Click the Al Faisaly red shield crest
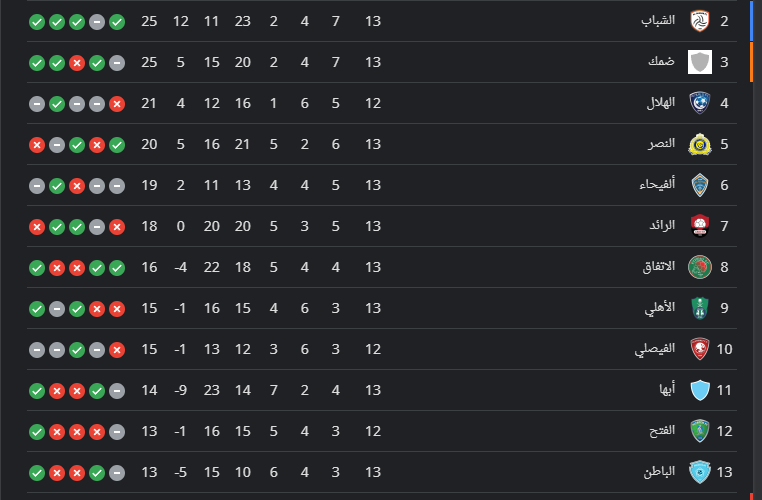Viewport: 762px width, 500px height. click(700, 349)
